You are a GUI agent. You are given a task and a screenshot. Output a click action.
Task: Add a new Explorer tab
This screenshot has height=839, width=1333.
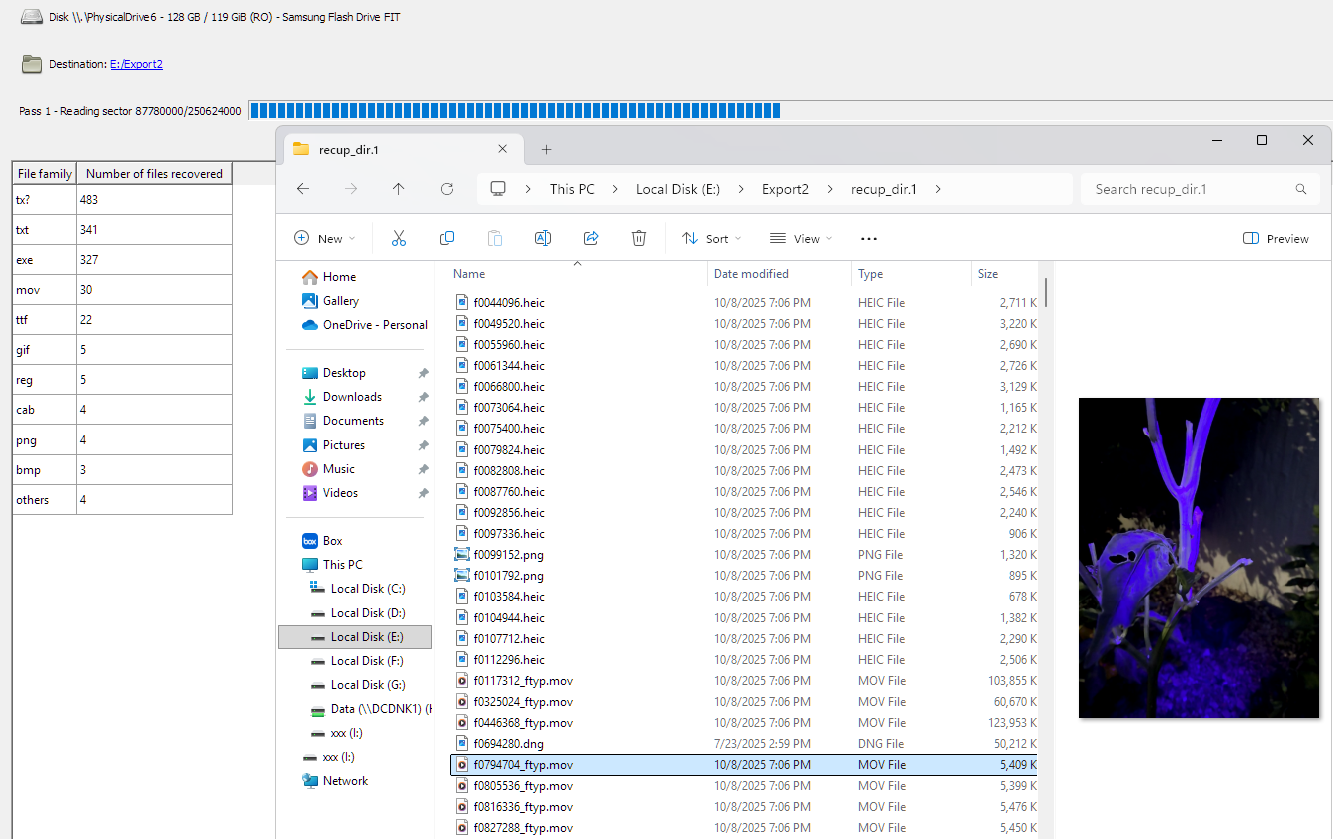click(546, 149)
